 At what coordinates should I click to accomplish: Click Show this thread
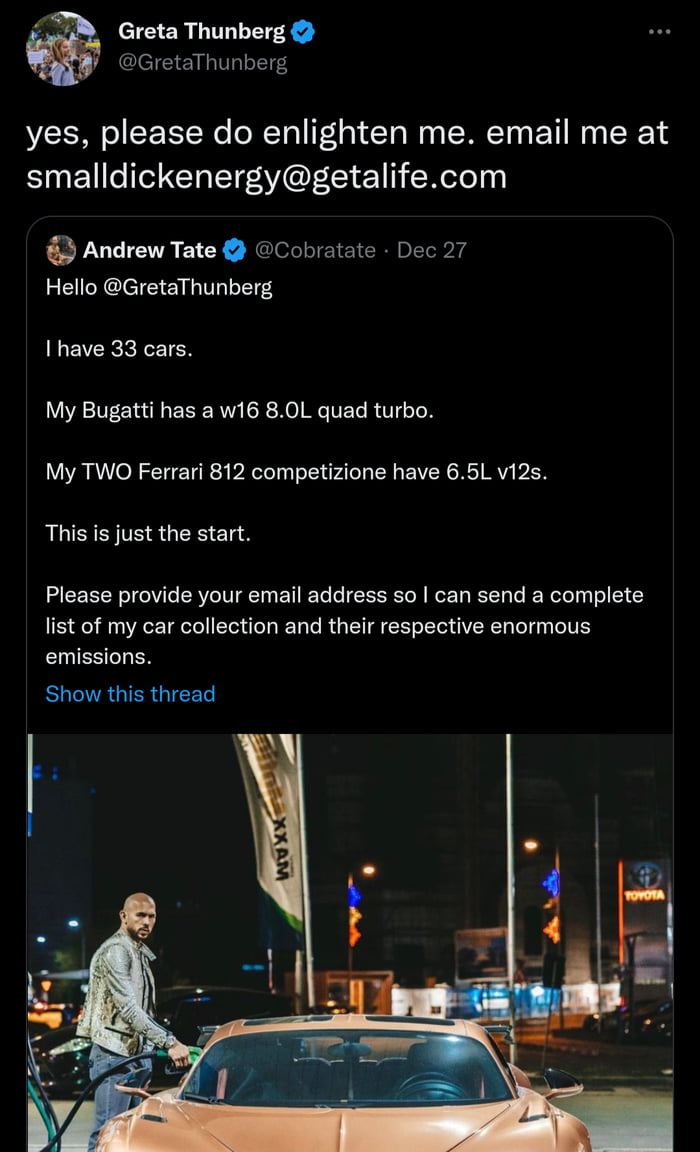[130, 694]
